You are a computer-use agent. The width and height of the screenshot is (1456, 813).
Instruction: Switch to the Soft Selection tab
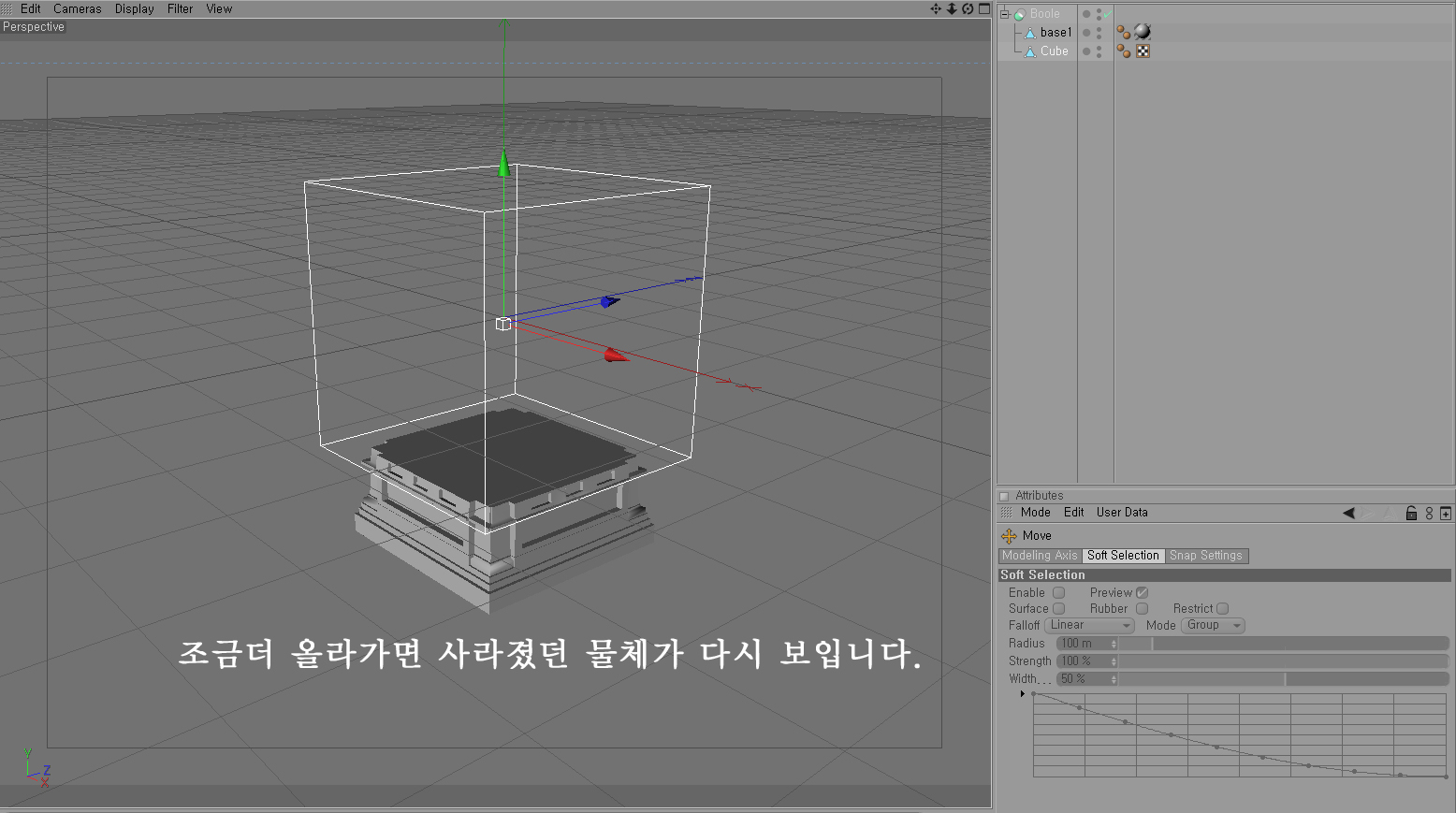click(1123, 556)
